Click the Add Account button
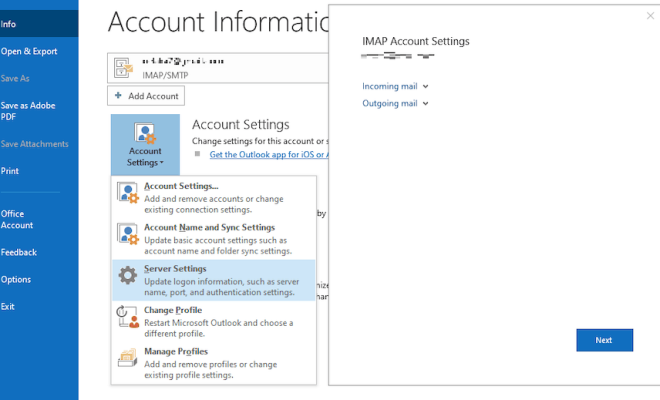This screenshot has width=660, height=400. point(146,96)
